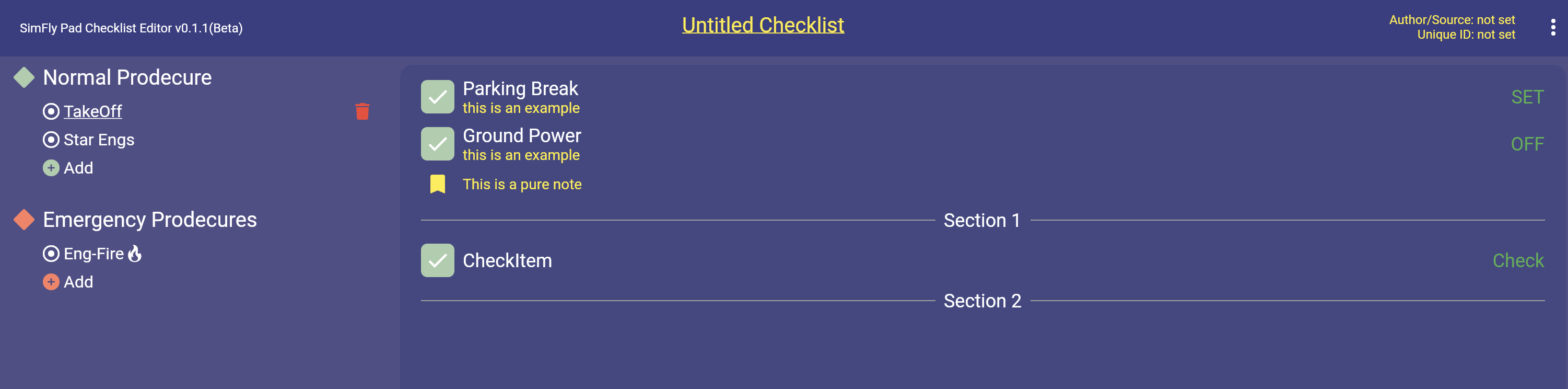Click the green Normal Prodecure diamond icon
The image size is (1568, 389).
[24, 77]
